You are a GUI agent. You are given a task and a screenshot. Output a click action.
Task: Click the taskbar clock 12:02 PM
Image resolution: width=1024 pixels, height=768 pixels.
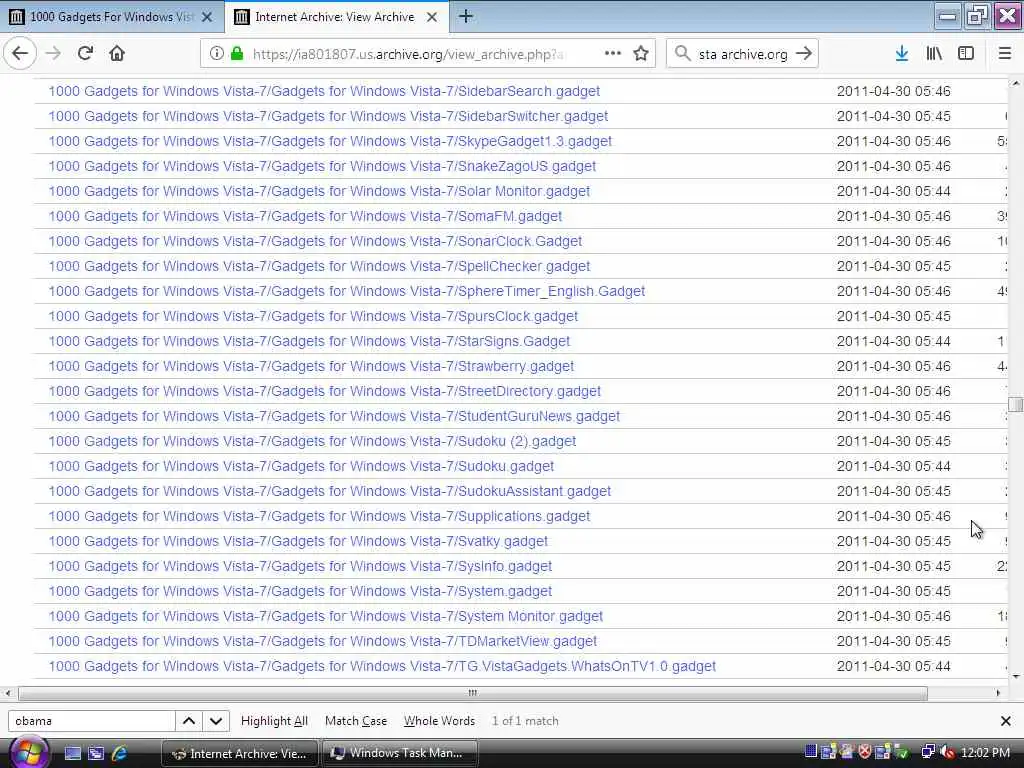pyautogui.click(x=985, y=753)
